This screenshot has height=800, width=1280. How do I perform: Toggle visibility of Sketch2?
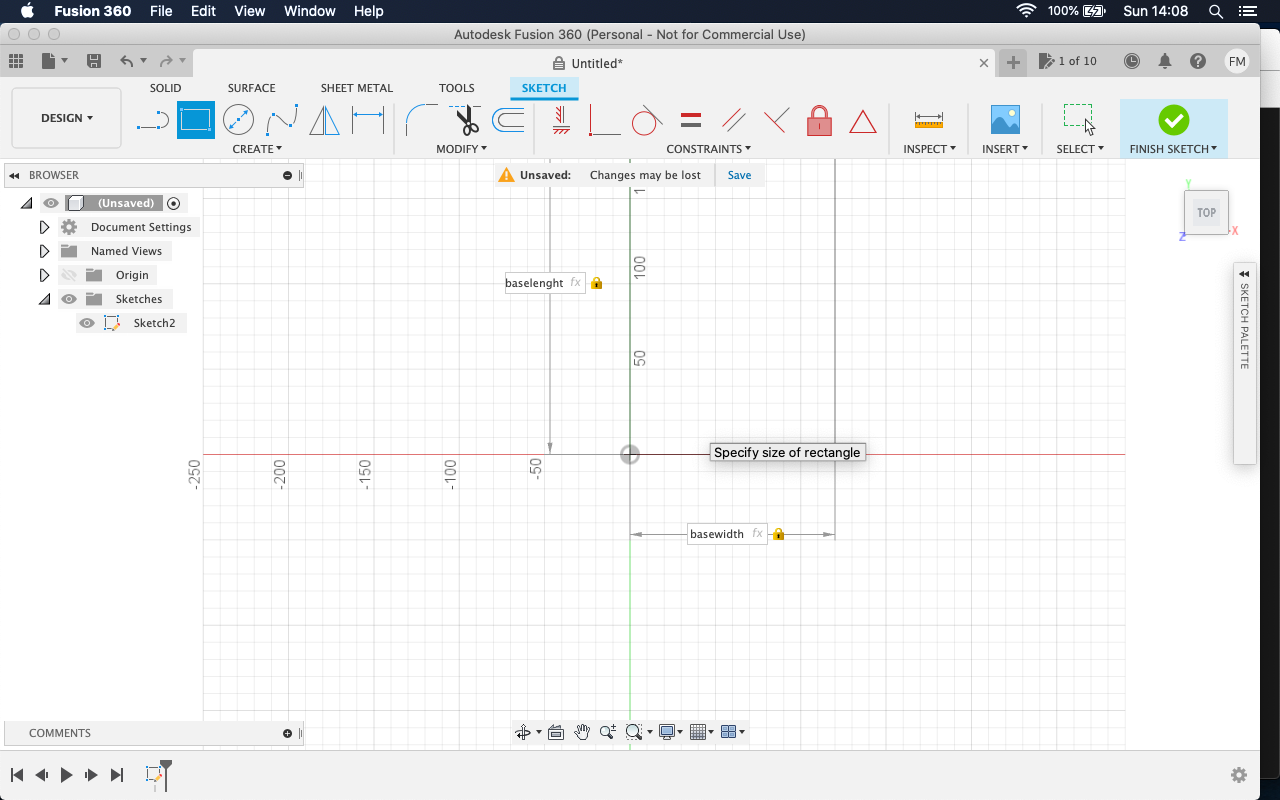click(x=87, y=323)
